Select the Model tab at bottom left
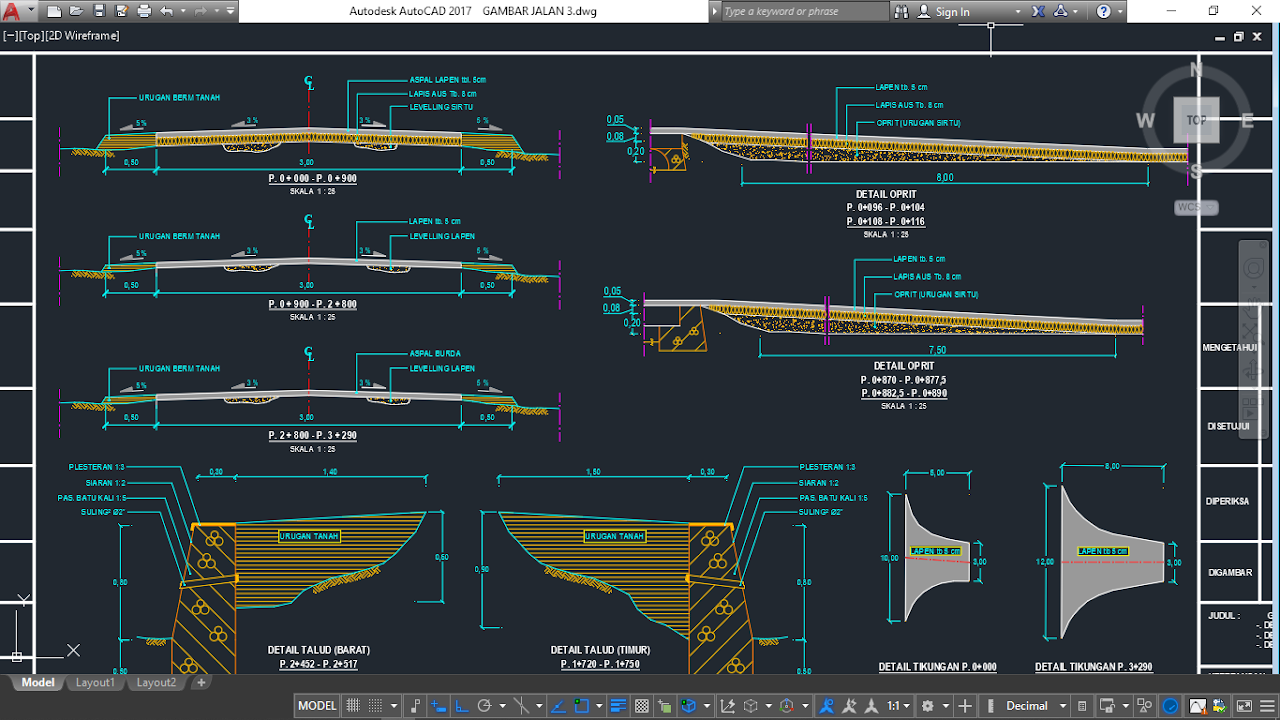 point(36,682)
